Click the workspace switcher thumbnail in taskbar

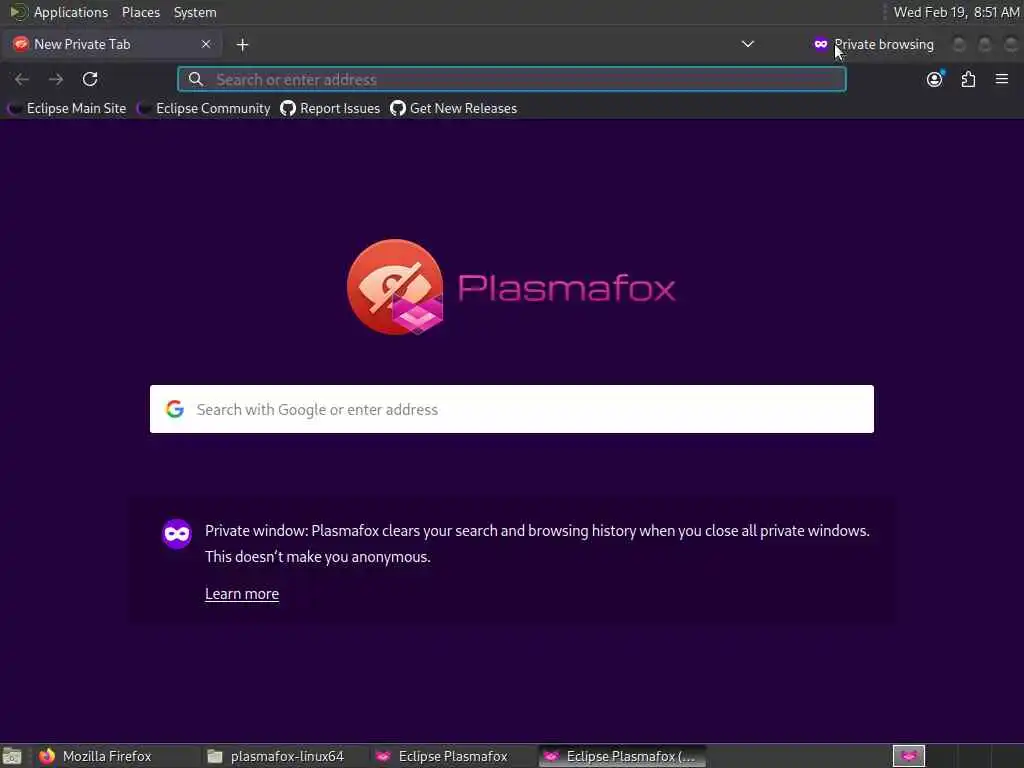pyautogui.click(x=909, y=756)
